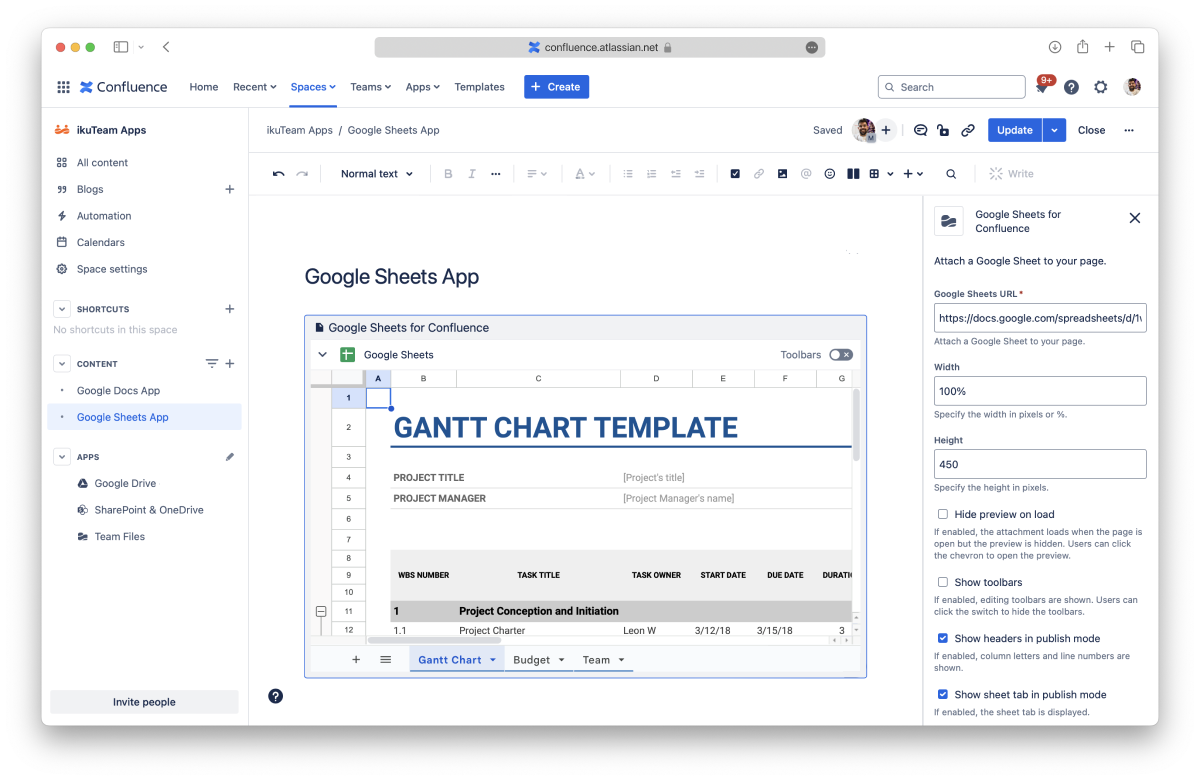Collapse spreadsheet row group minus box
This screenshot has height=780, width=1200.
(321, 611)
